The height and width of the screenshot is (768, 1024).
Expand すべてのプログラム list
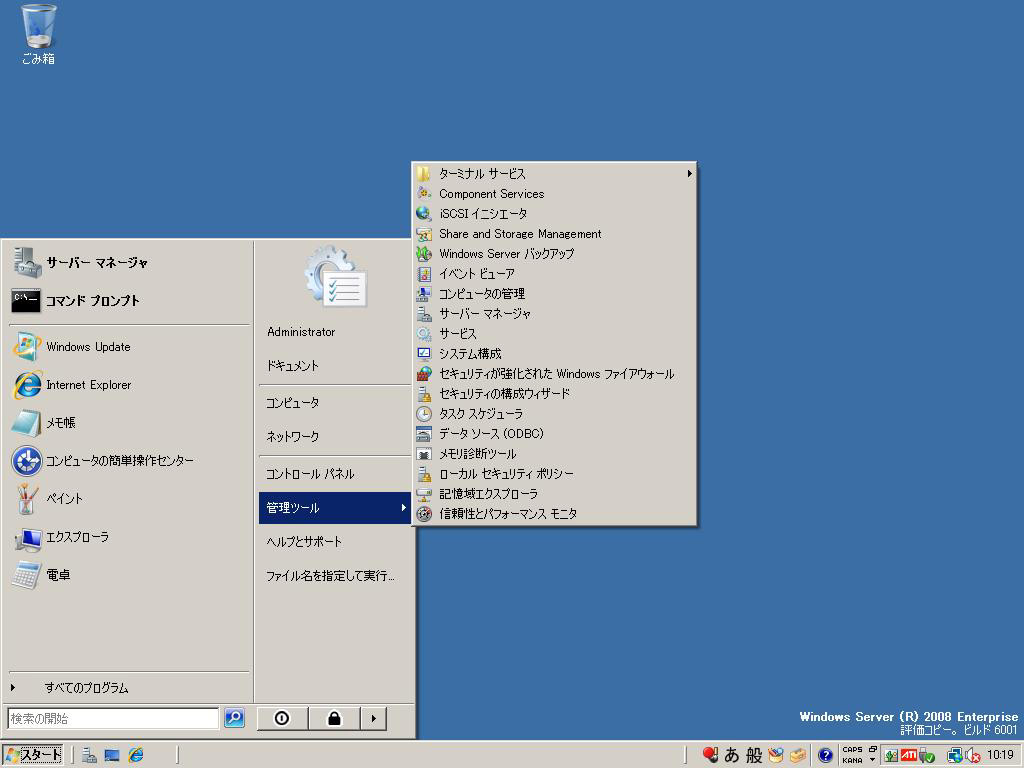pos(86,688)
